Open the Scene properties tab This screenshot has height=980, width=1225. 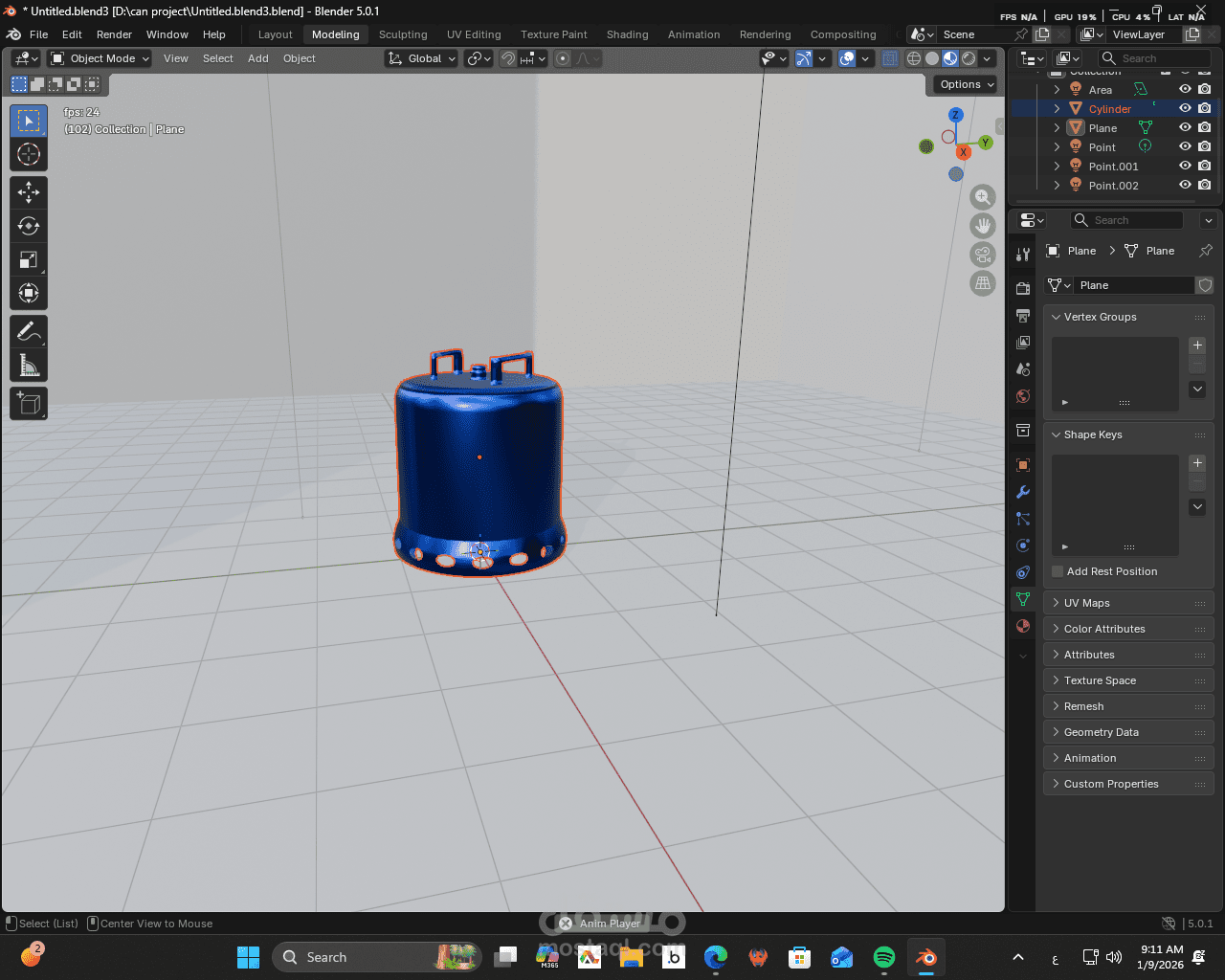1023,368
